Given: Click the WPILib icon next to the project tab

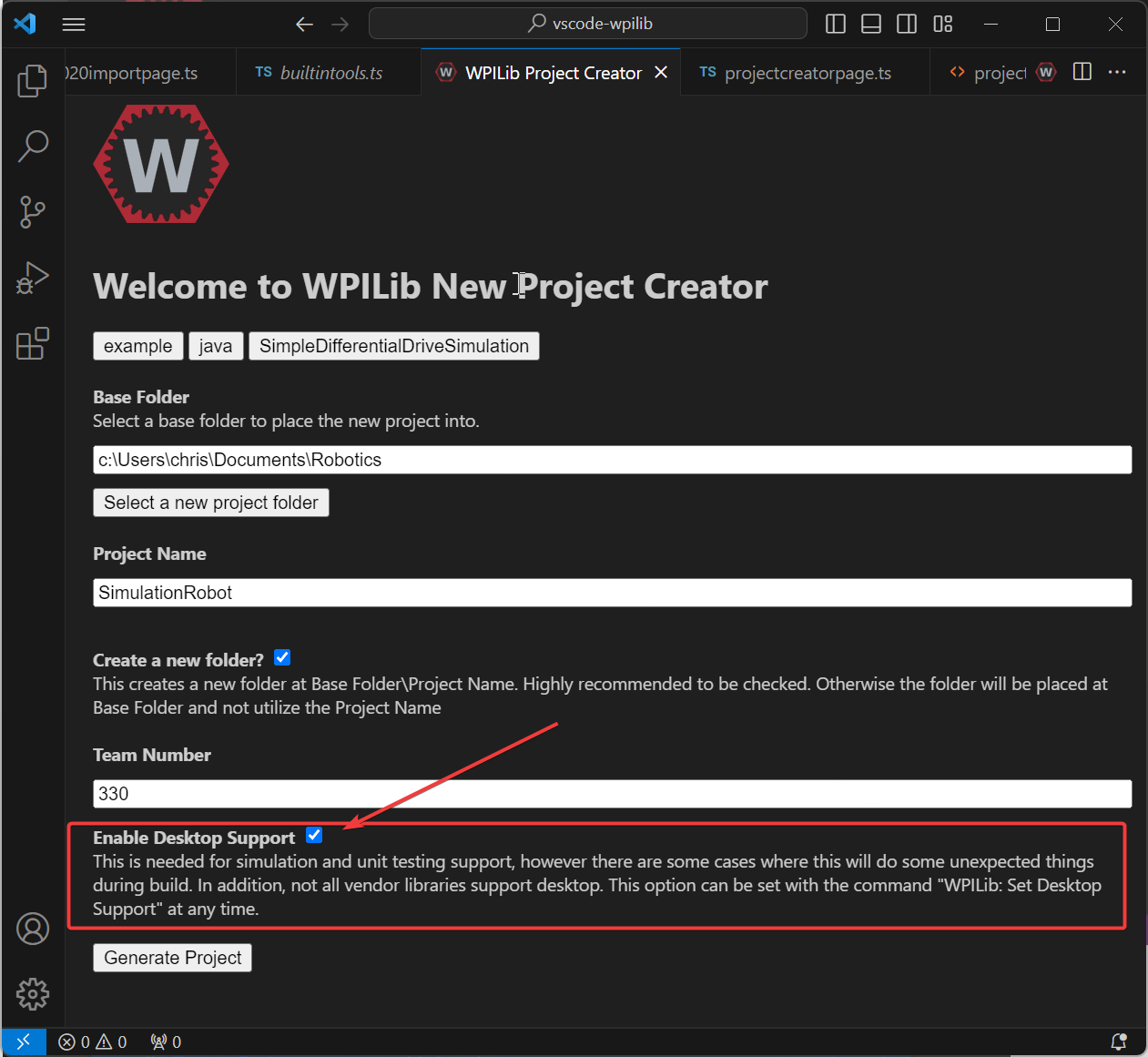Looking at the screenshot, I should pos(1045,72).
